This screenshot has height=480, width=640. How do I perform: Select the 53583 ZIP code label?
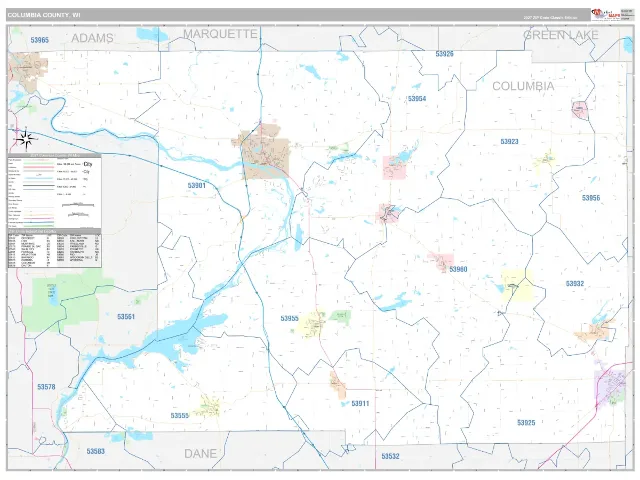click(x=96, y=451)
